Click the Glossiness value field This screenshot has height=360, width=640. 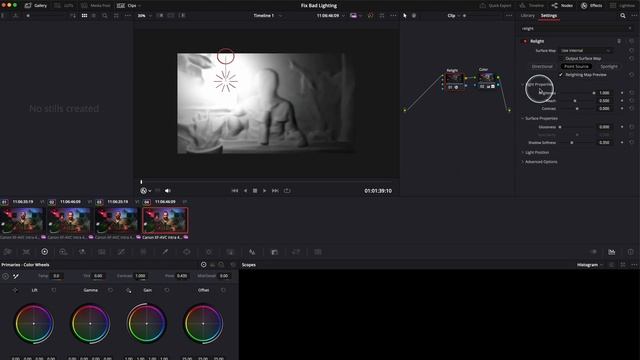604,127
